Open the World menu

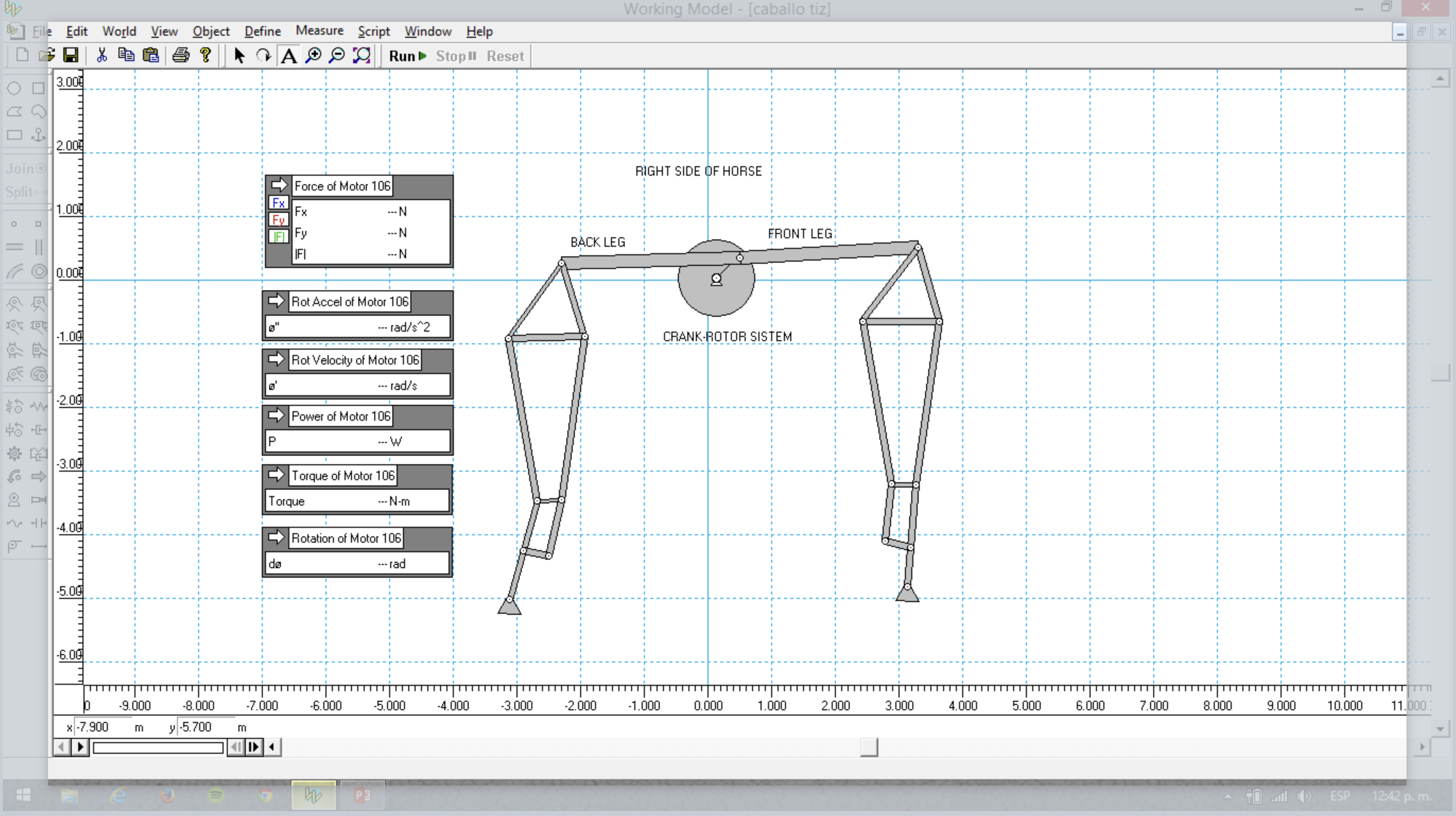click(x=119, y=31)
